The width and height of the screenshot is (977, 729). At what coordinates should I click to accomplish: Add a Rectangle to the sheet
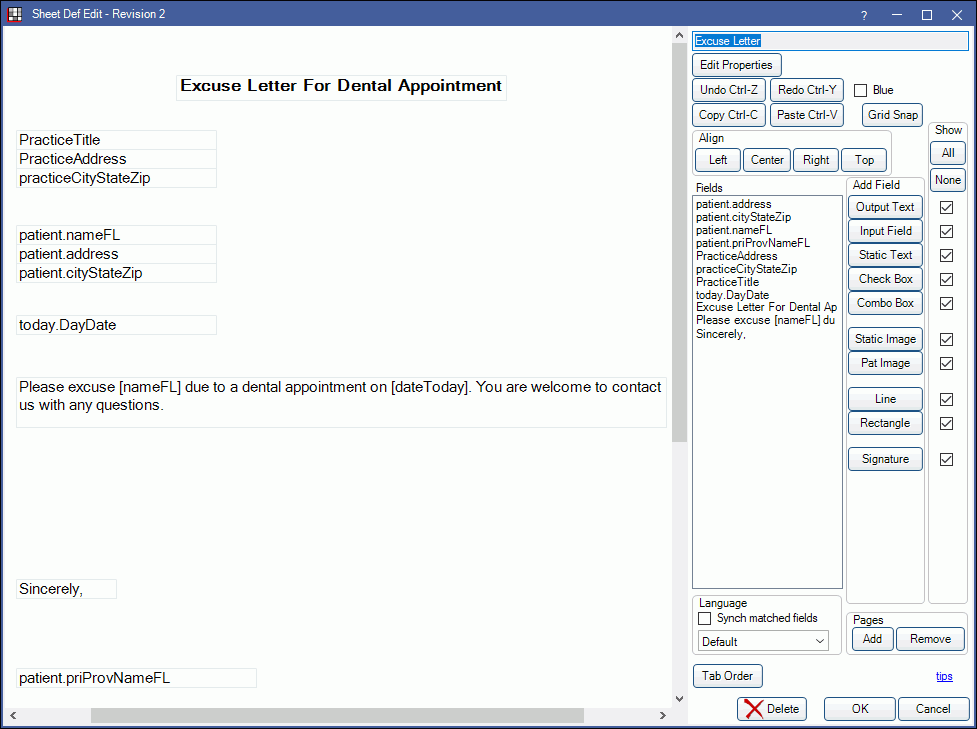click(x=885, y=423)
